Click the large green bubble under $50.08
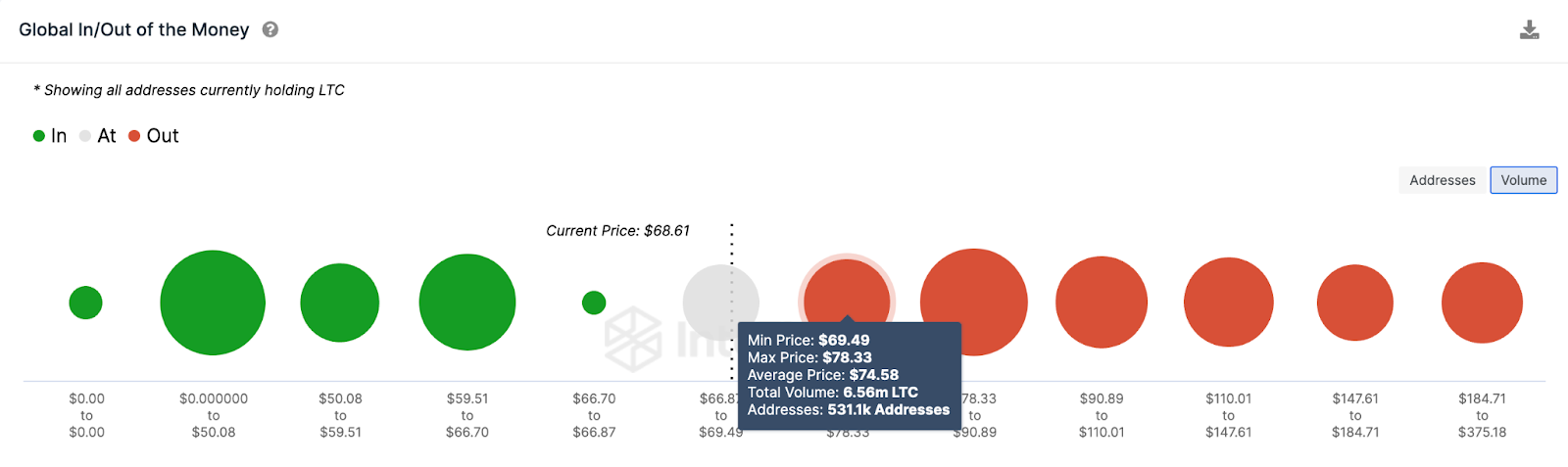This screenshot has width=1568, height=467. coord(213,303)
